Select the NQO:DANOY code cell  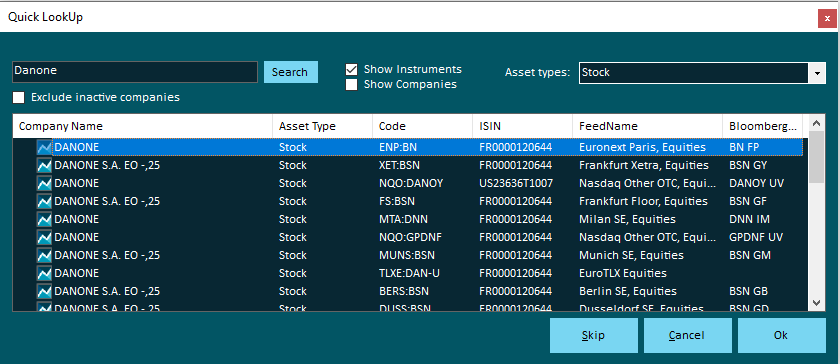(x=422, y=183)
